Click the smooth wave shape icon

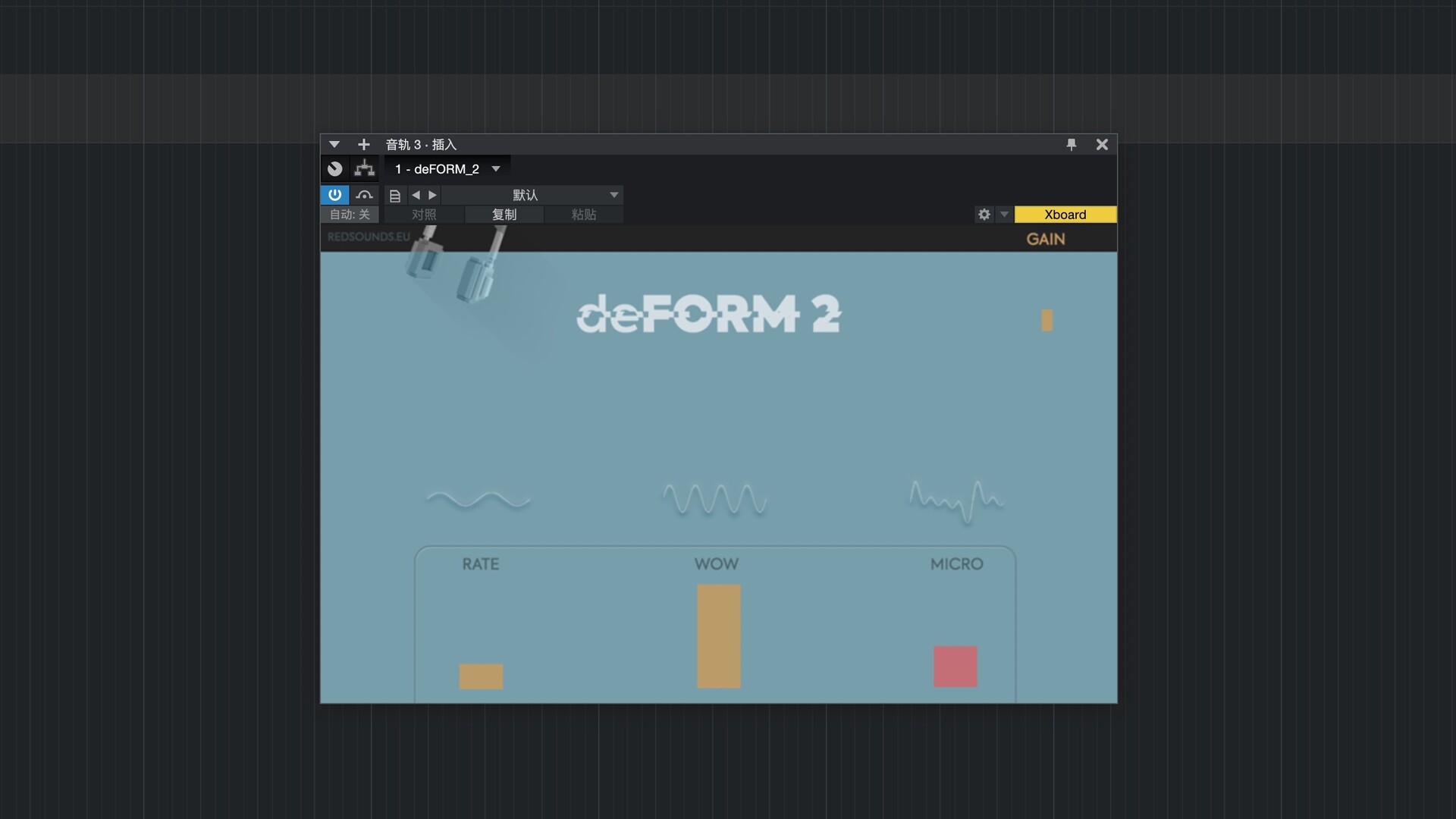pos(479,500)
